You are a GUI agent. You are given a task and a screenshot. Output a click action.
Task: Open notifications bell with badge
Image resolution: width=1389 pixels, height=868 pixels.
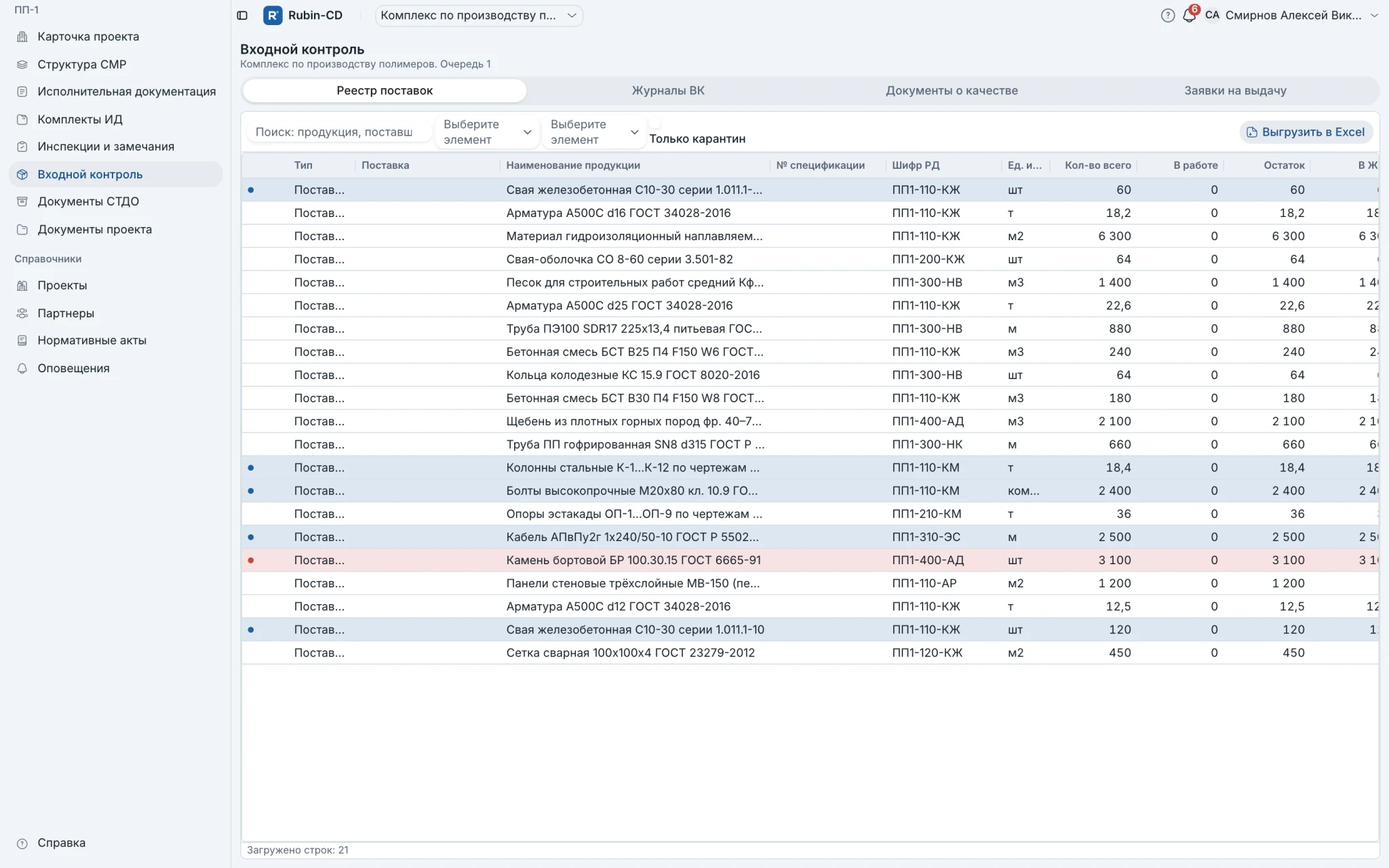click(x=1190, y=15)
